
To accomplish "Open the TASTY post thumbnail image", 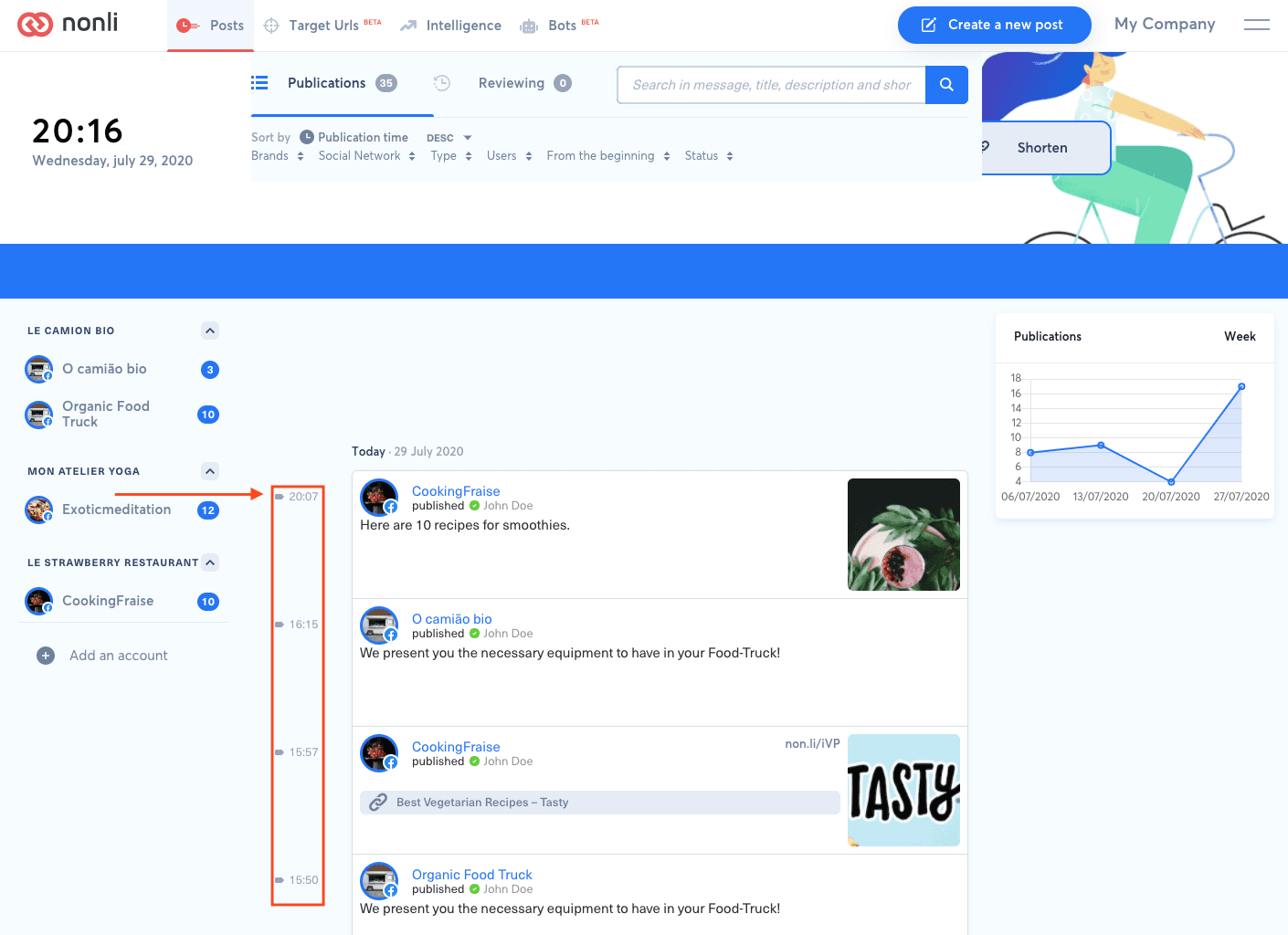I will click(903, 790).
